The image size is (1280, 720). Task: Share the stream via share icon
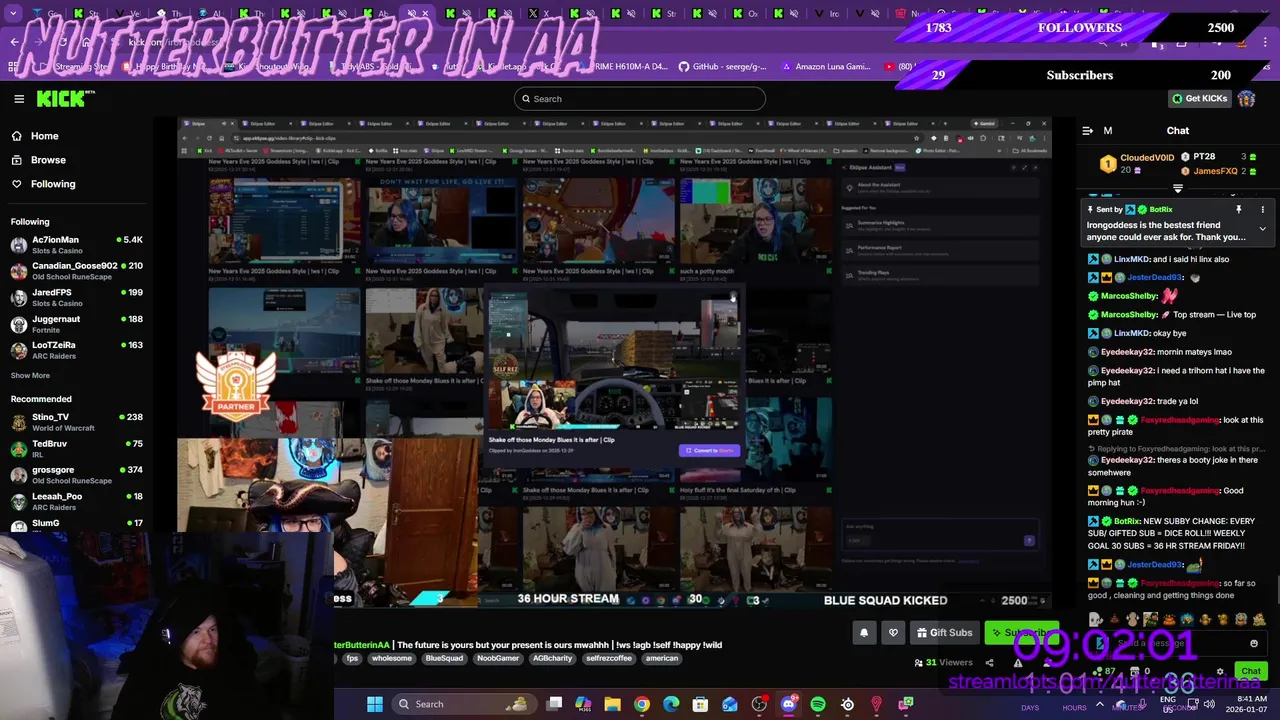[x=989, y=662]
